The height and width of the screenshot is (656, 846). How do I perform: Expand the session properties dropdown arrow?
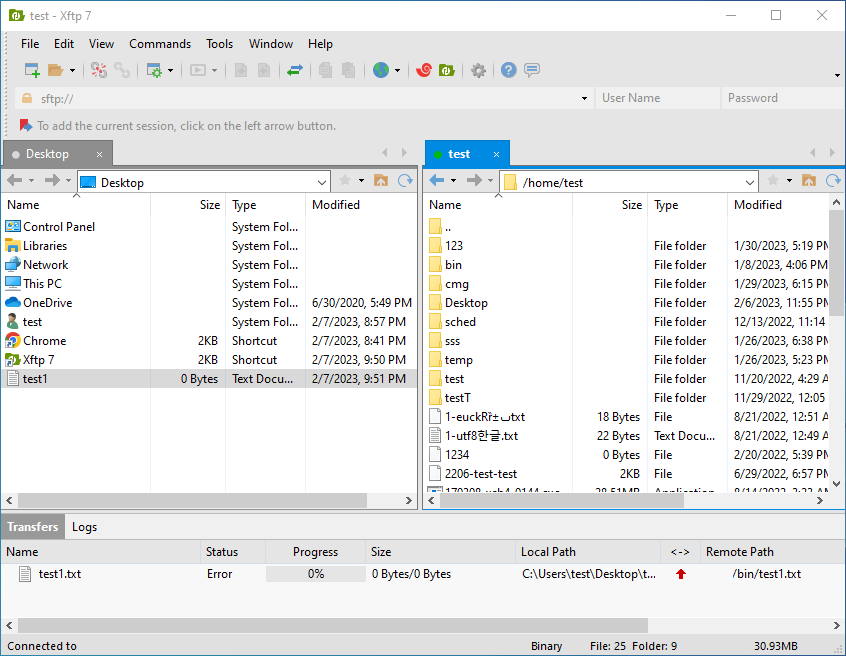pyautogui.click(x=170, y=71)
